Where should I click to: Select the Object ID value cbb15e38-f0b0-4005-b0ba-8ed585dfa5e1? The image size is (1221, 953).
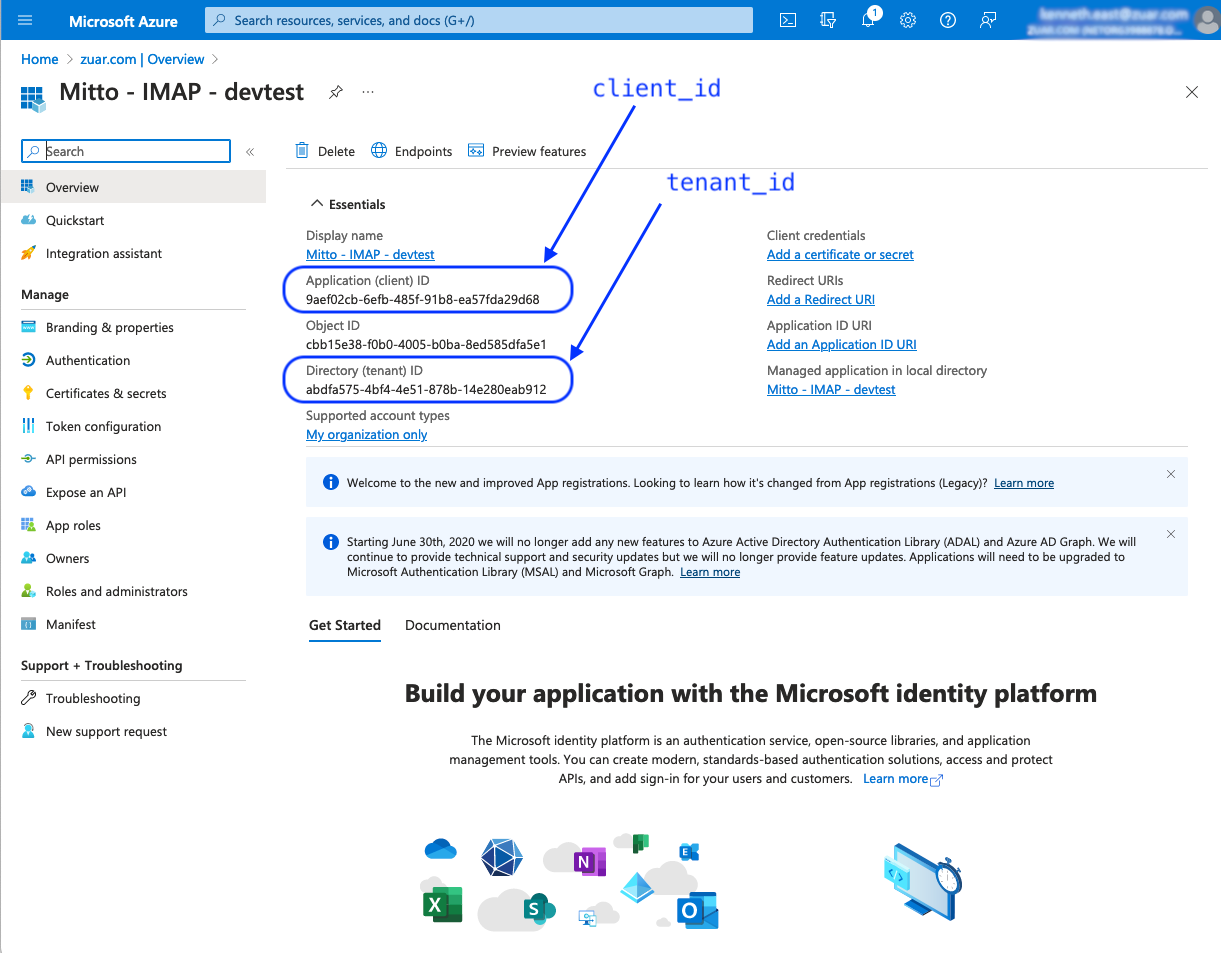(x=426, y=344)
